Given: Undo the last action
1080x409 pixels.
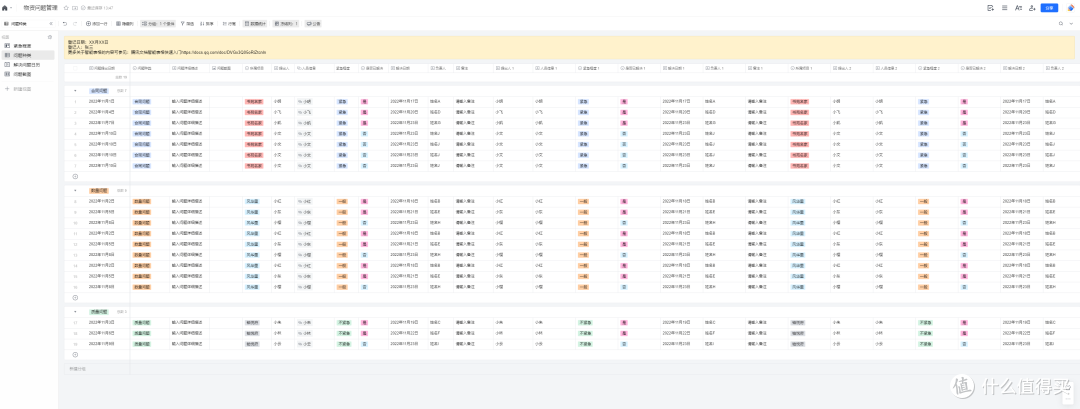Looking at the screenshot, I should [x=65, y=23].
